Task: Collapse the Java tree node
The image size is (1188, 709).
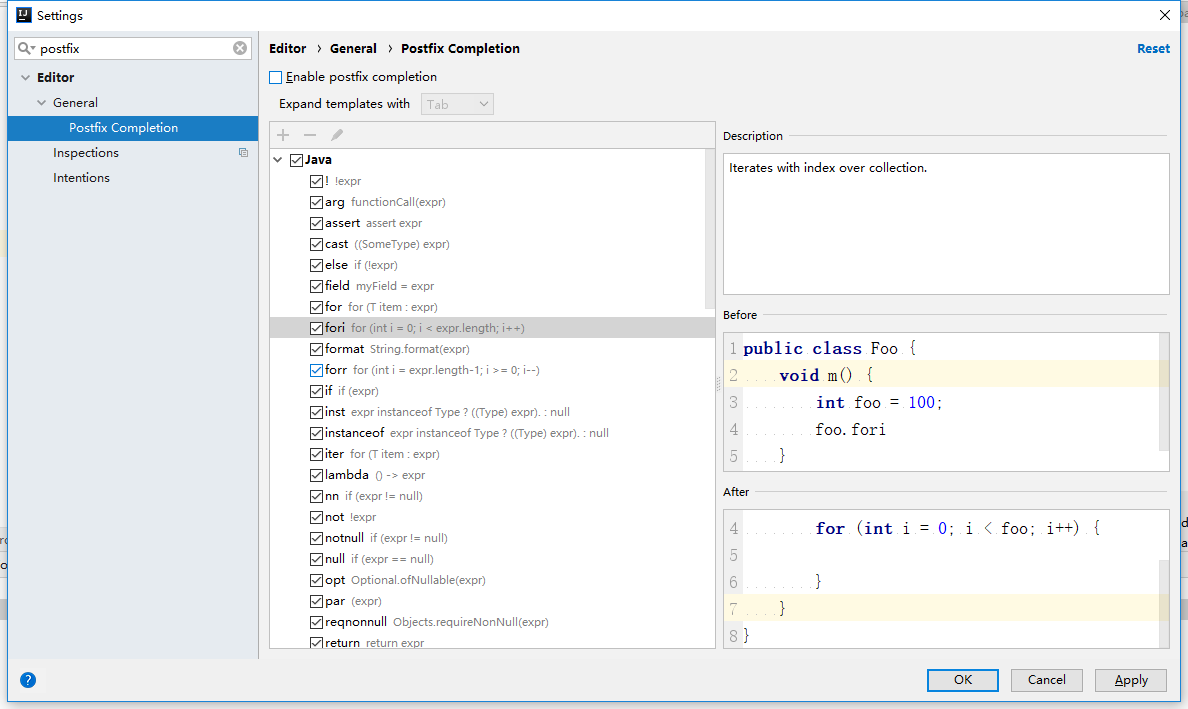Action: 278,159
